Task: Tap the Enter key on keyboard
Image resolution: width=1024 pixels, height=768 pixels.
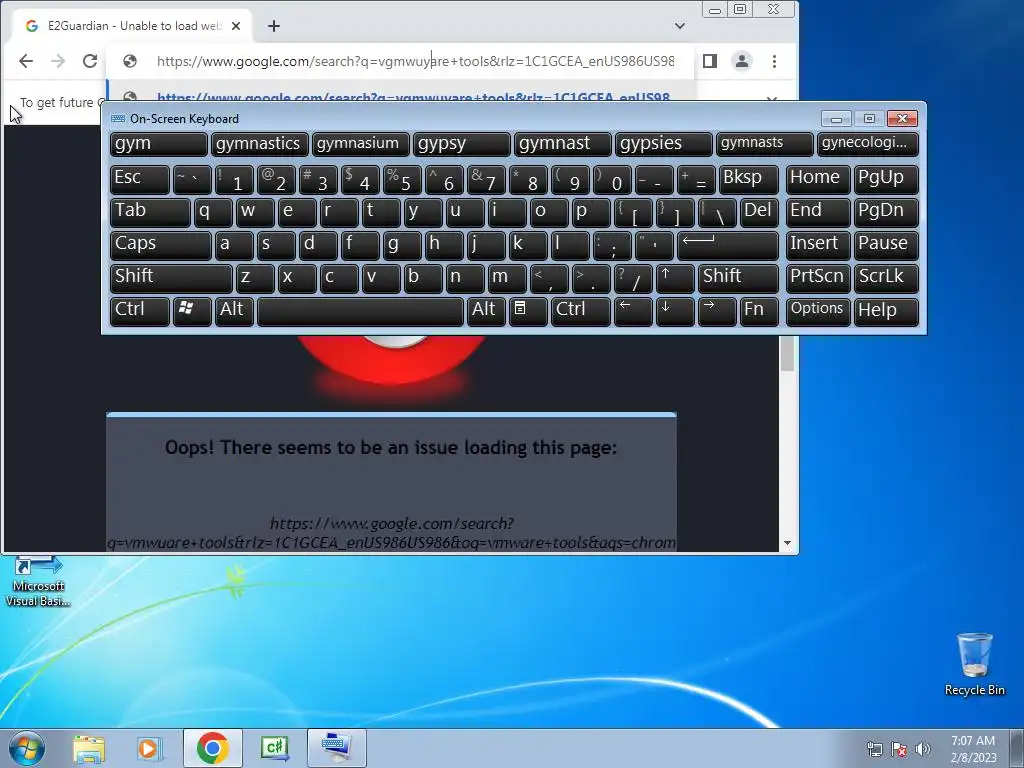Action: coord(728,245)
